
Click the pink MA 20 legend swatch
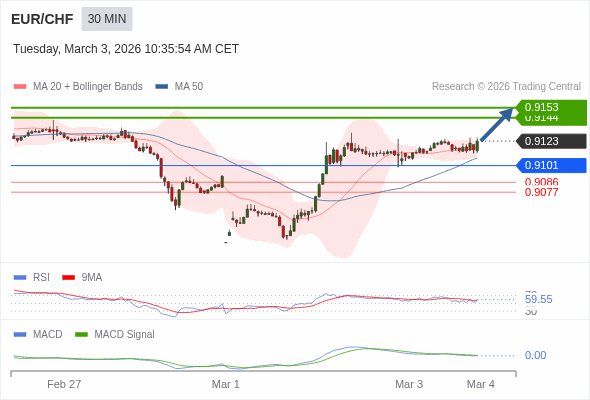20,87
